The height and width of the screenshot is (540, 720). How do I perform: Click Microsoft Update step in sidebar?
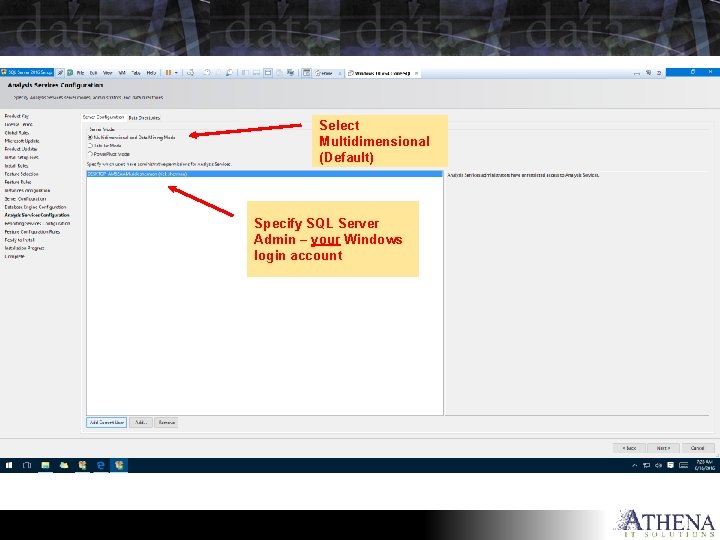click(x=22, y=141)
